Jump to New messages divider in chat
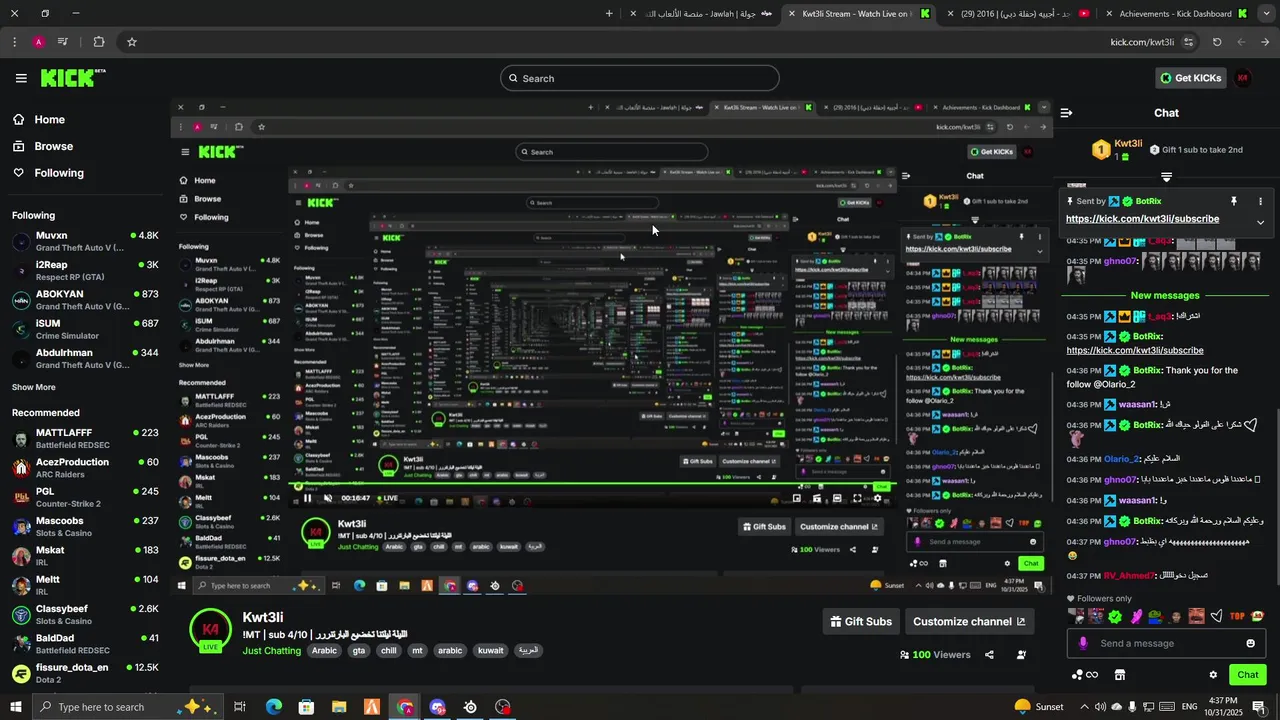Viewport: 1280px width, 720px height. [x=1164, y=296]
